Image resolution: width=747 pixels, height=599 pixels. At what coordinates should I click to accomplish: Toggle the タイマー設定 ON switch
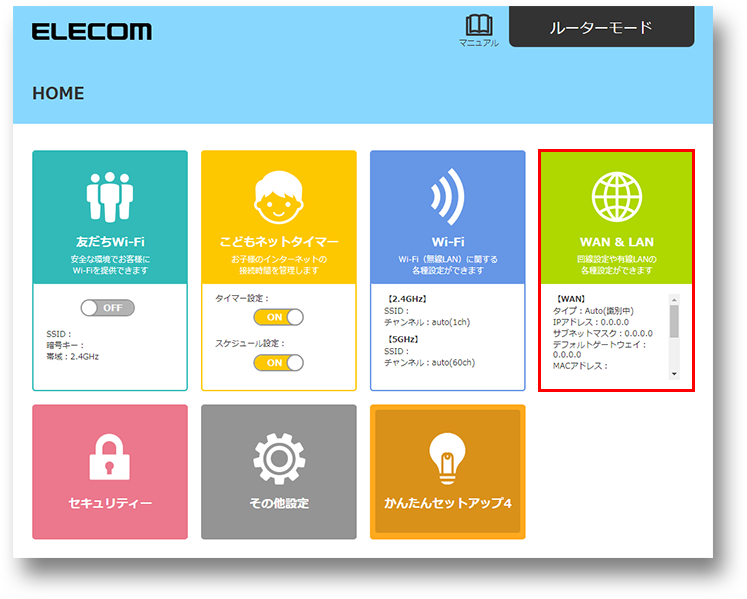tap(279, 317)
